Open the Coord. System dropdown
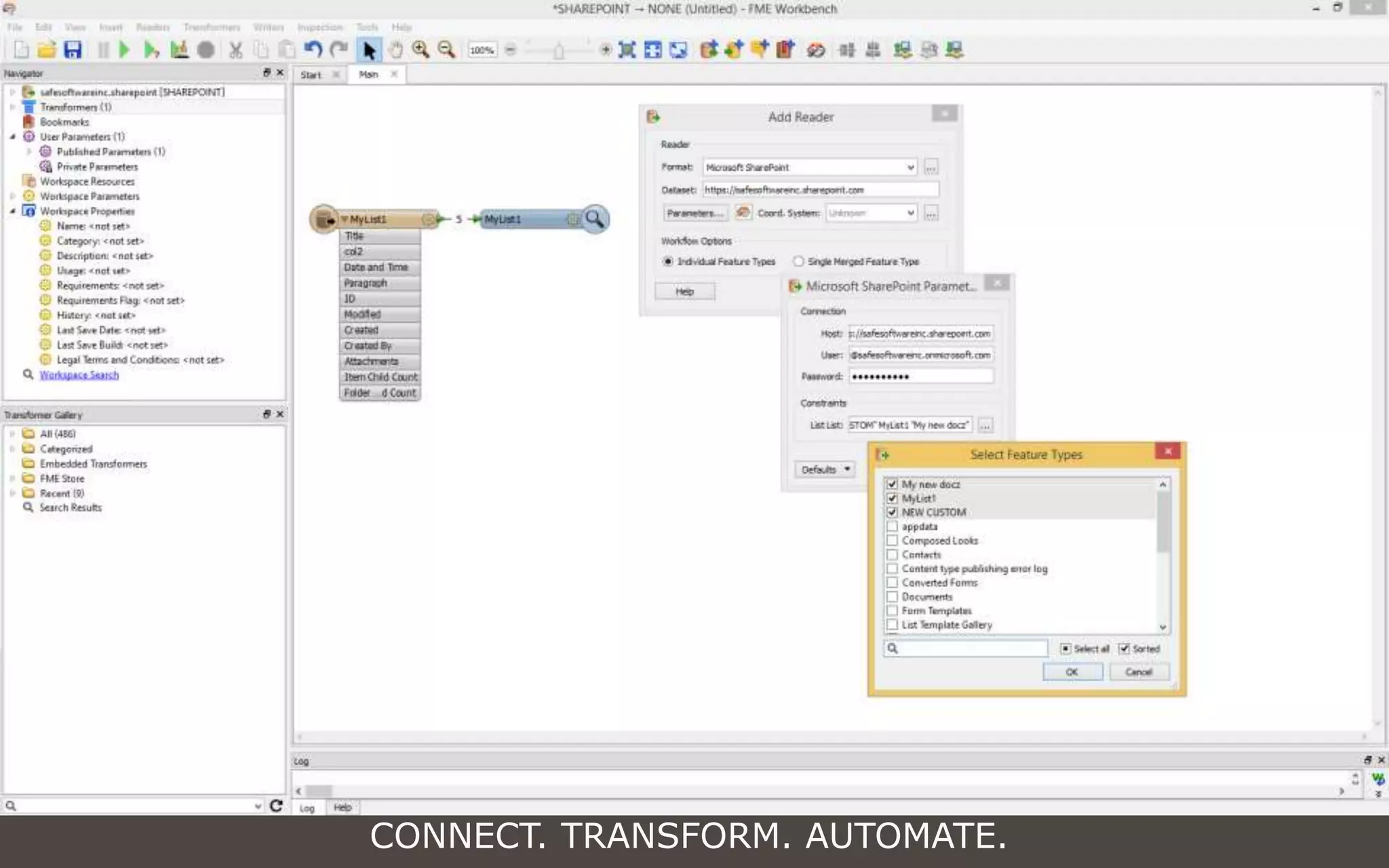1389x868 pixels. [x=910, y=213]
